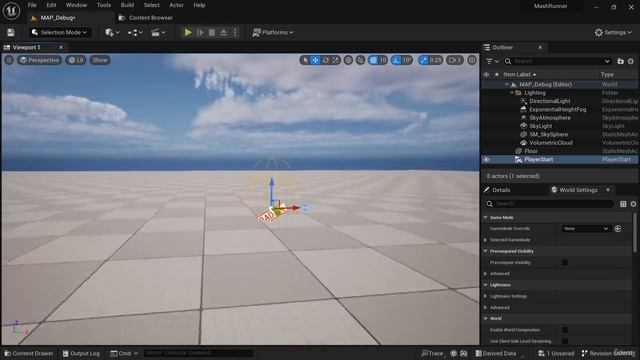Open the viewport options hamburger menu
Screen dimensions: 640x360
point(9,60)
